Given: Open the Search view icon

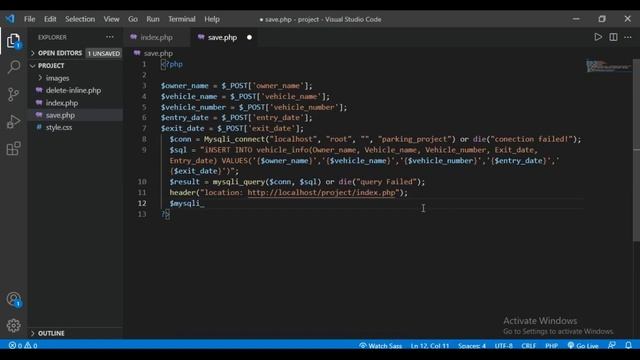Looking at the screenshot, I should coord(13,67).
